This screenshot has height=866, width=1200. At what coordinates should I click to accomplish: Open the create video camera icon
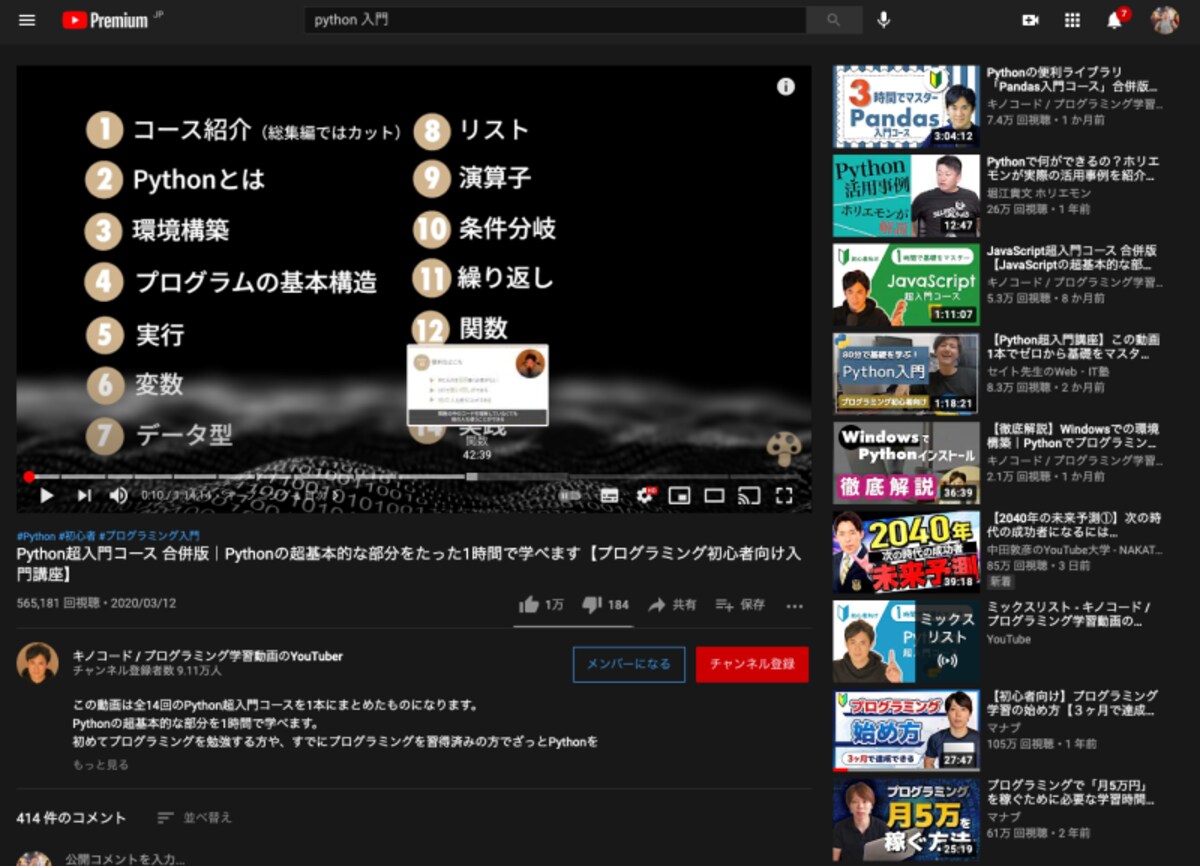[1030, 20]
